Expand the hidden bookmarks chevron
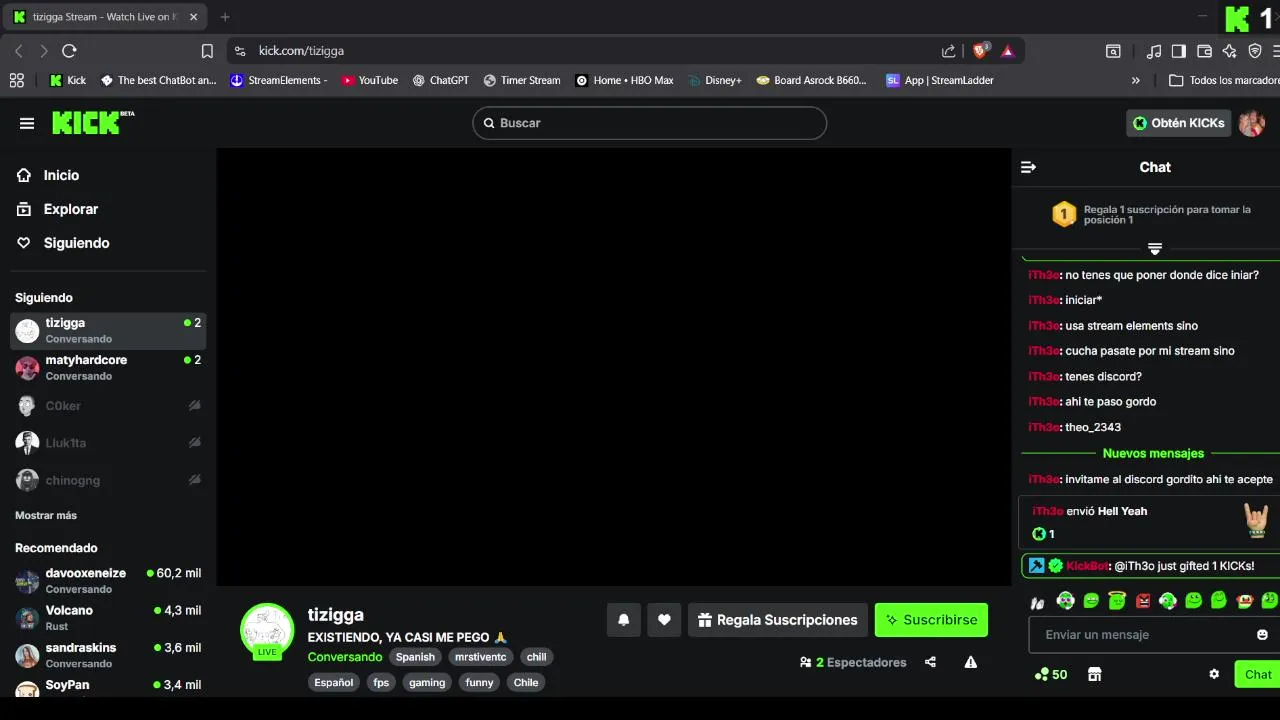 tap(1135, 80)
